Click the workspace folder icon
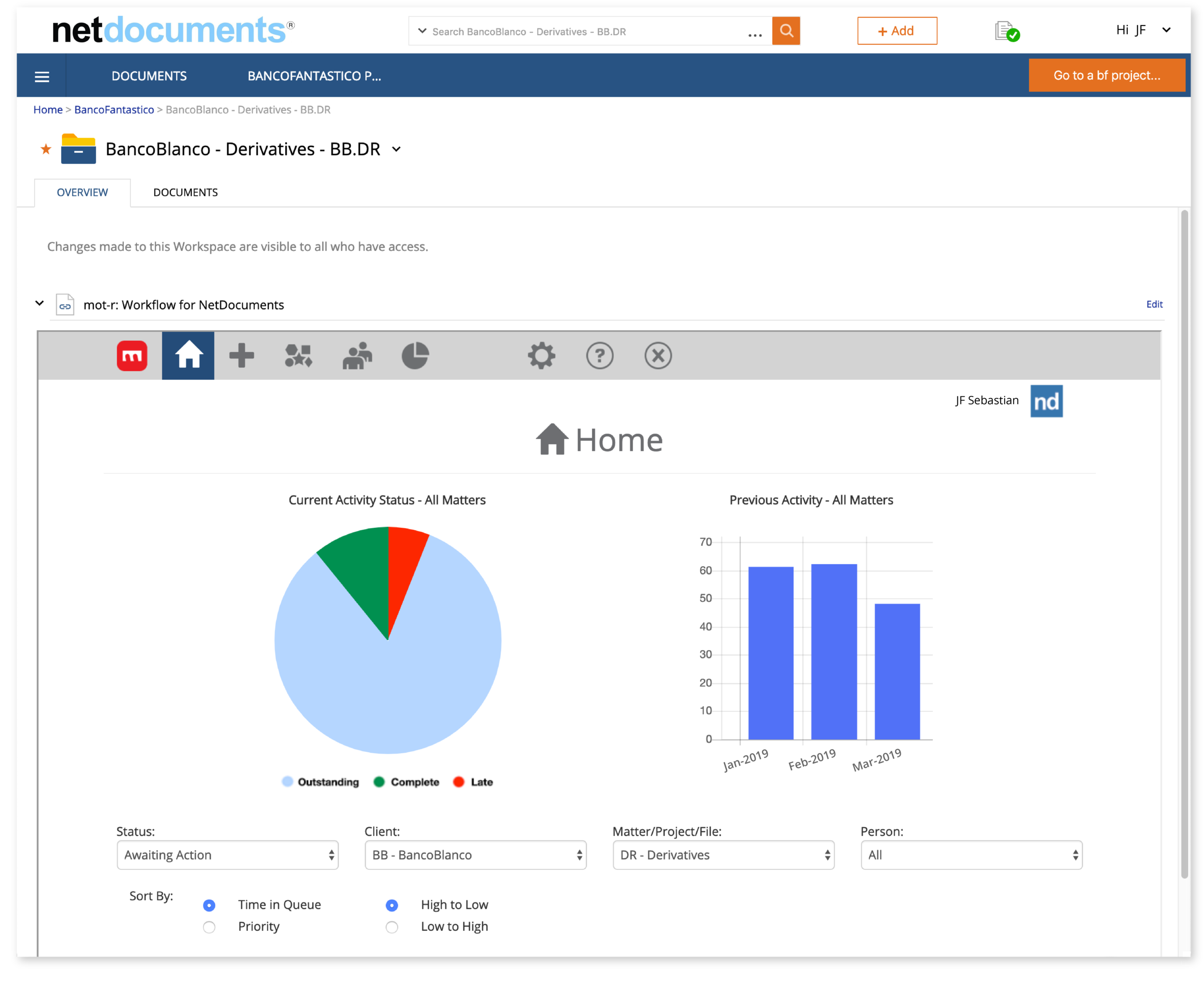 (x=78, y=149)
